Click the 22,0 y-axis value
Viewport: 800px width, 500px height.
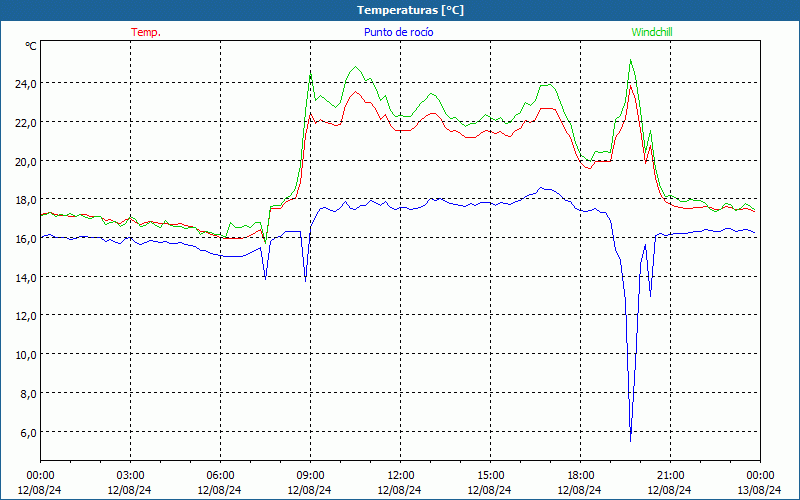coord(26,122)
